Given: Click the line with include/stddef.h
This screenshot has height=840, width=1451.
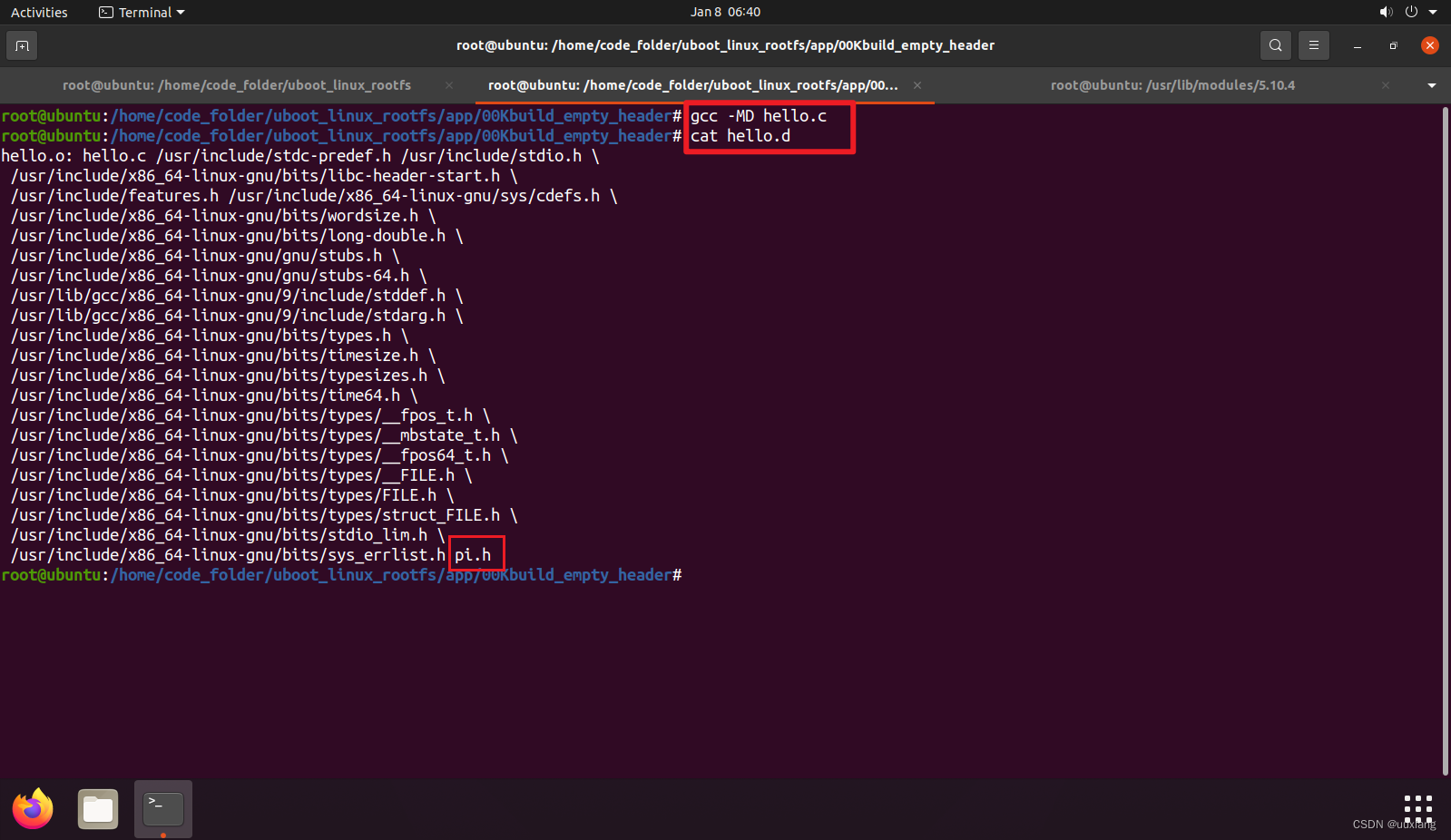Looking at the screenshot, I should coord(237,296).
